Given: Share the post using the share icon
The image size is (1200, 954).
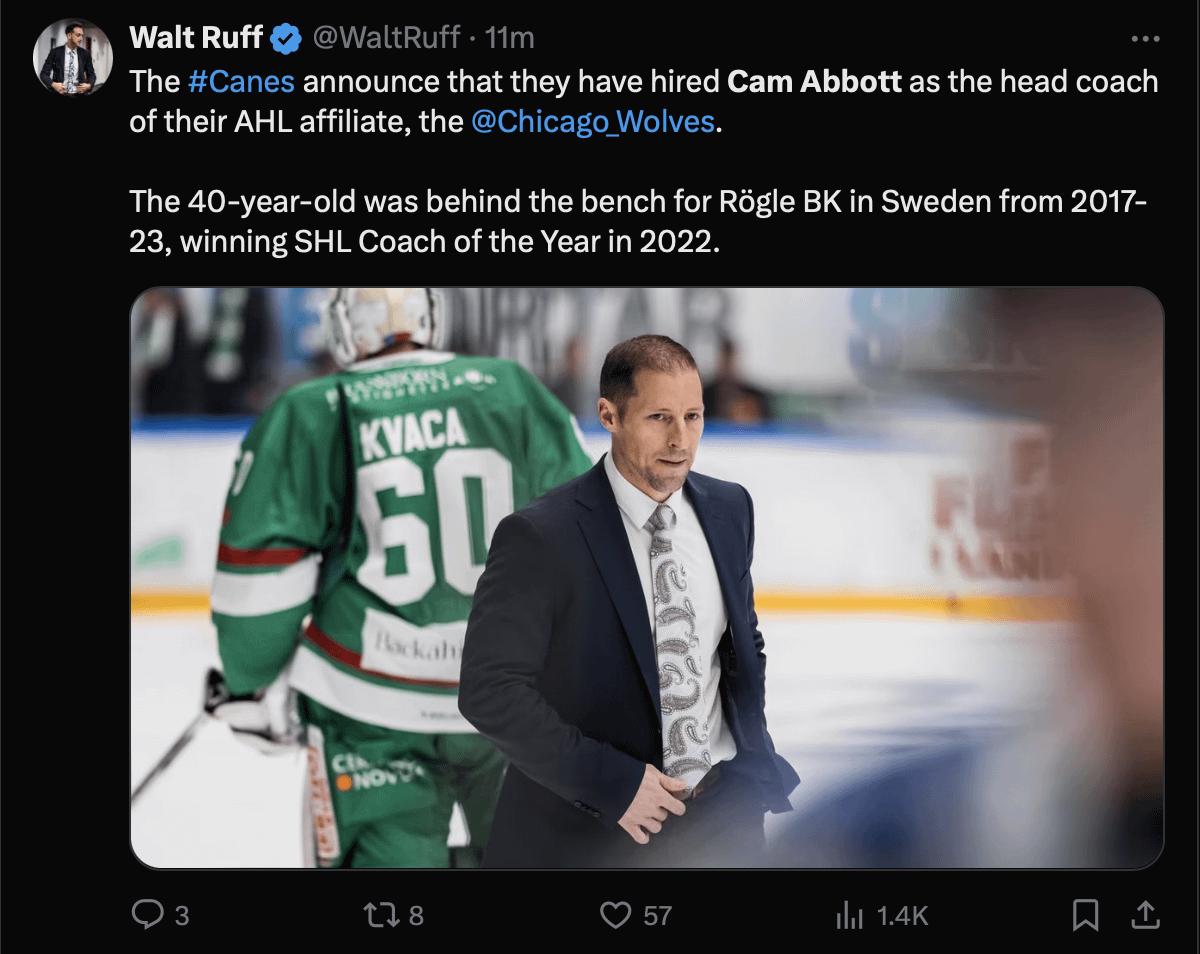Looking at the screenshot, I should 1146,914.
